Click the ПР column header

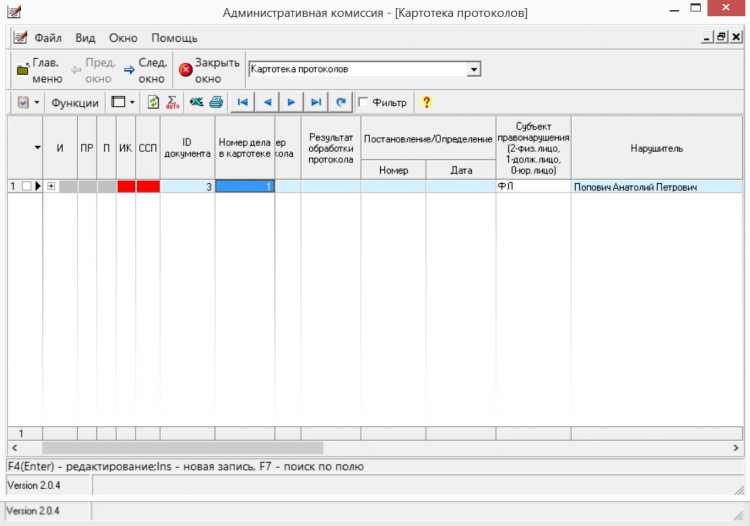click(x=87, y=148)
